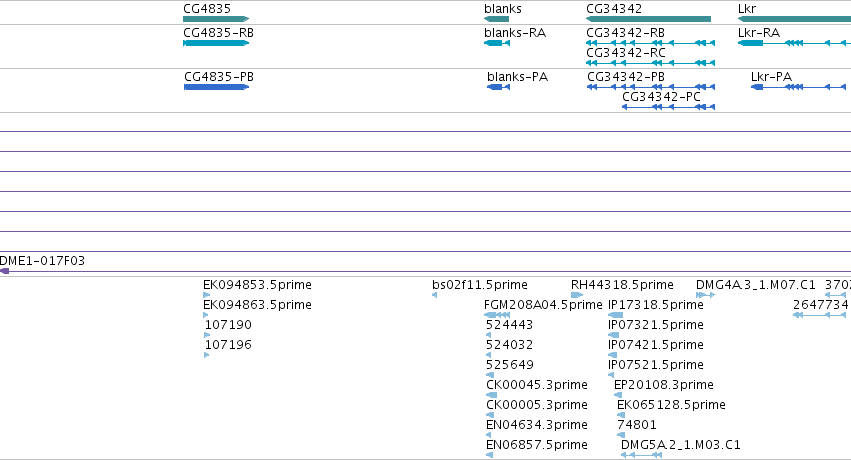Select EST RH44318.5prime

click(622, 285)
